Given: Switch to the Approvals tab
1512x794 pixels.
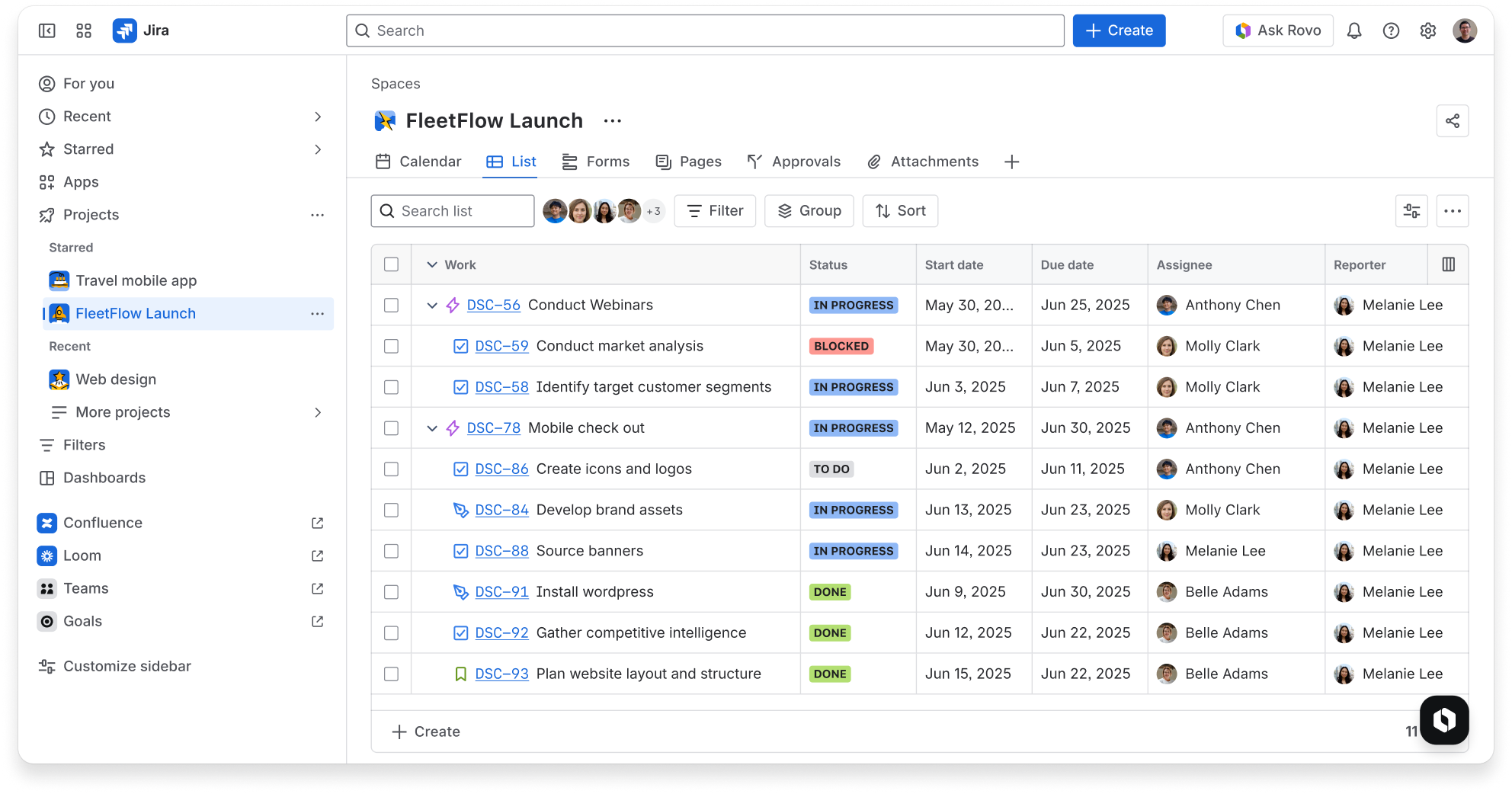Looking at the screenshot, I should click(x=793, y=162).
